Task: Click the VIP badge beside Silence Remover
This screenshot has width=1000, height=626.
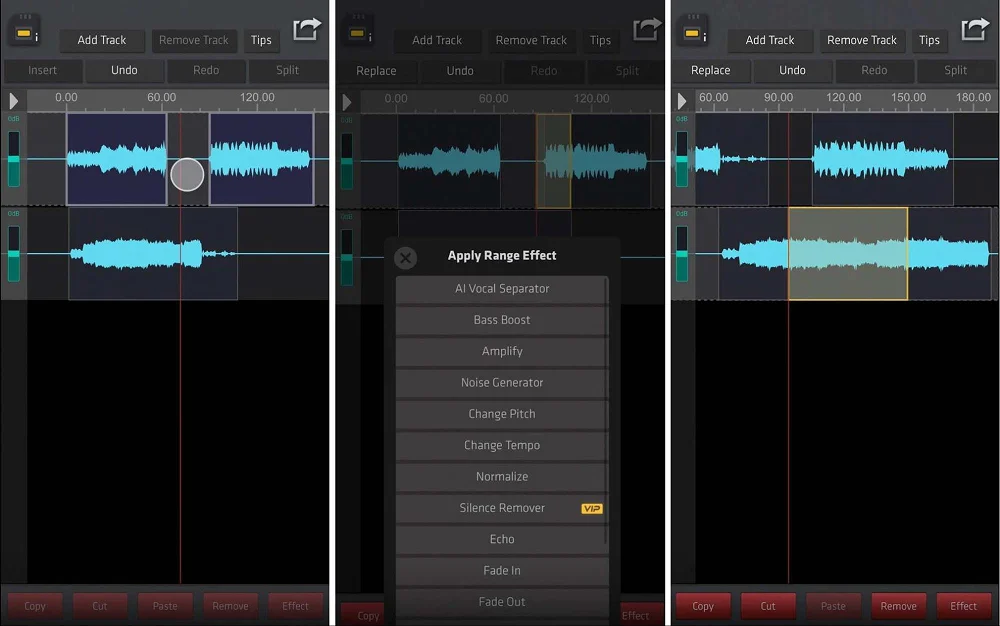Action: (x=591, y=509)
